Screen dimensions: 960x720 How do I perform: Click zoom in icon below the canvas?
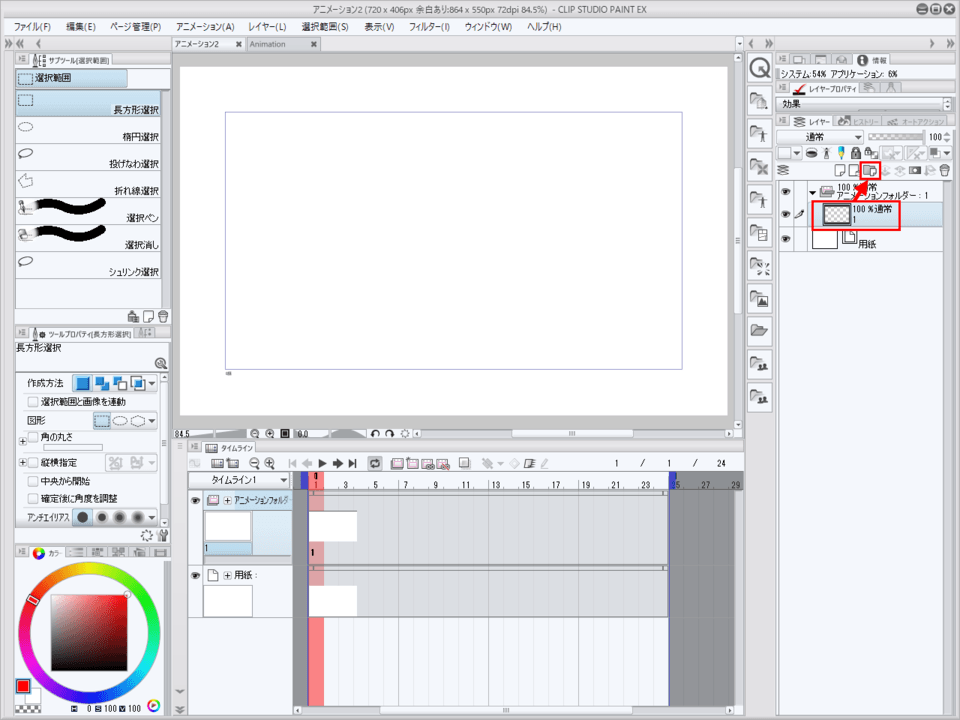(269, 433)
